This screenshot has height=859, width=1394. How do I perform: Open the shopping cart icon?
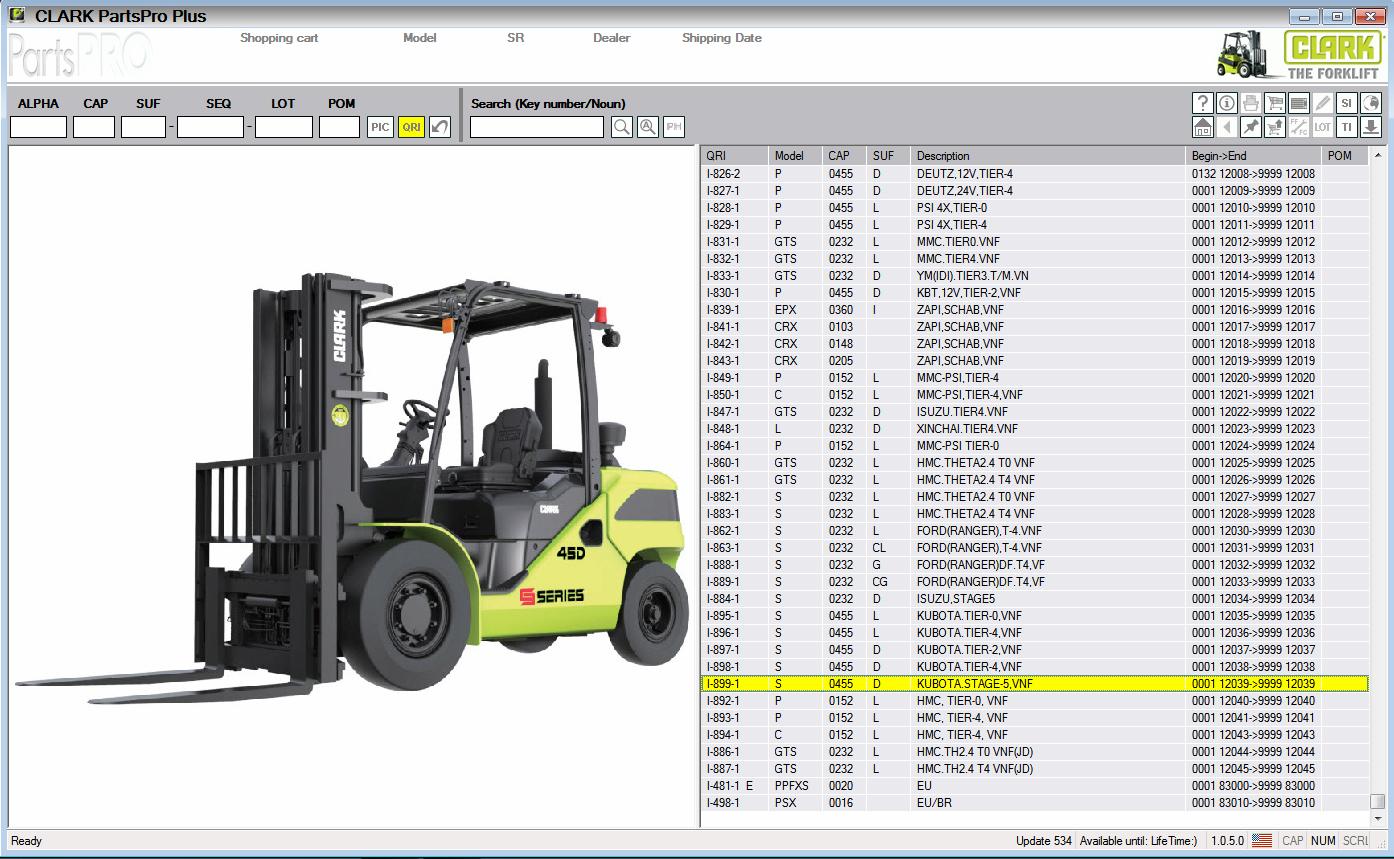click(1275, 103)
